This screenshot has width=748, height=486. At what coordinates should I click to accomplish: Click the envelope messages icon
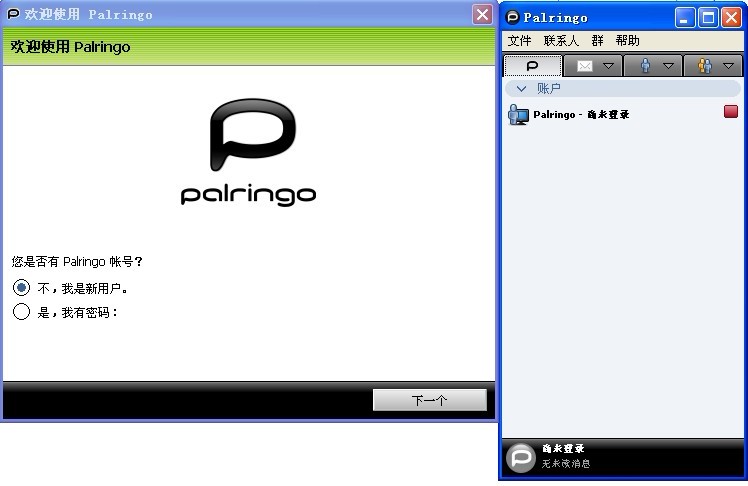click(585, 66)
